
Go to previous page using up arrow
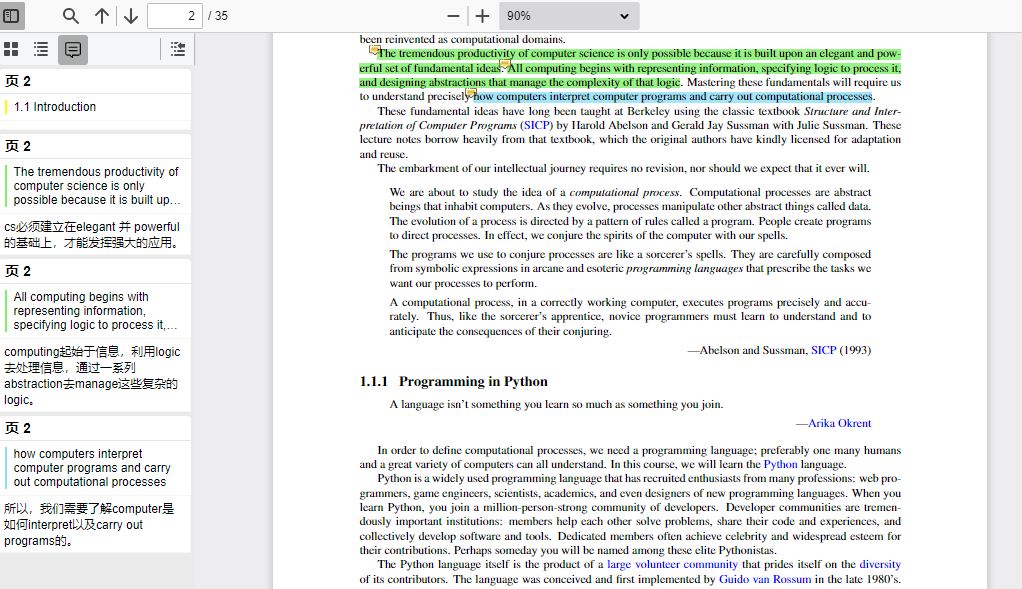pyautogui.click(x=102, y=16)
